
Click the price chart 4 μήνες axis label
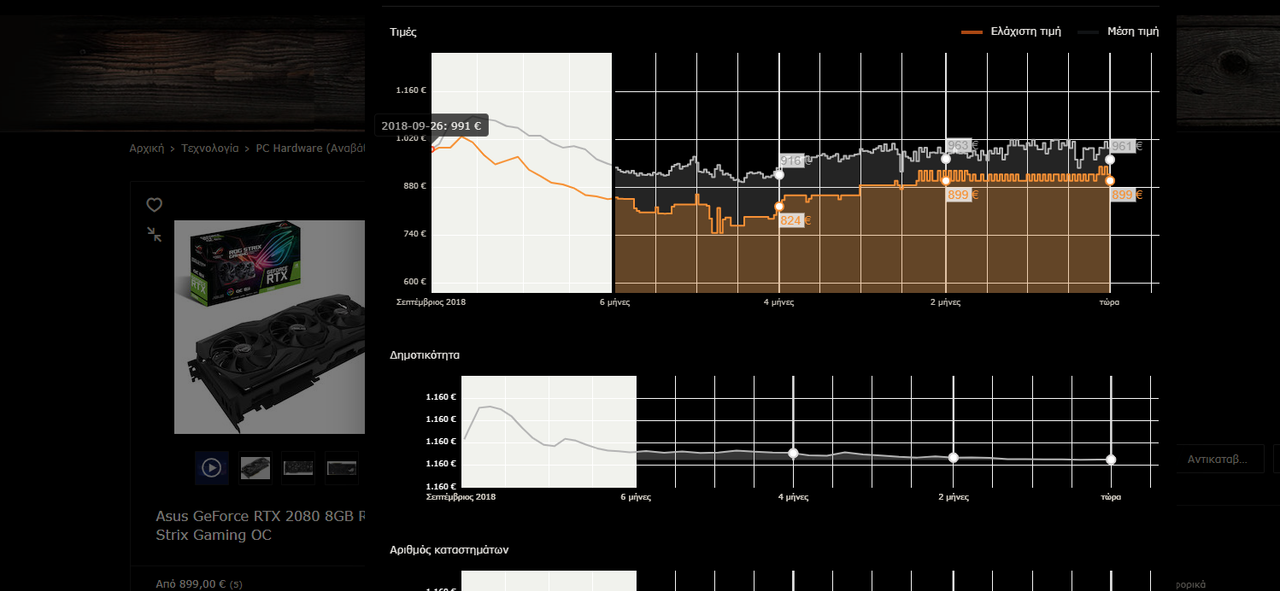780,301
